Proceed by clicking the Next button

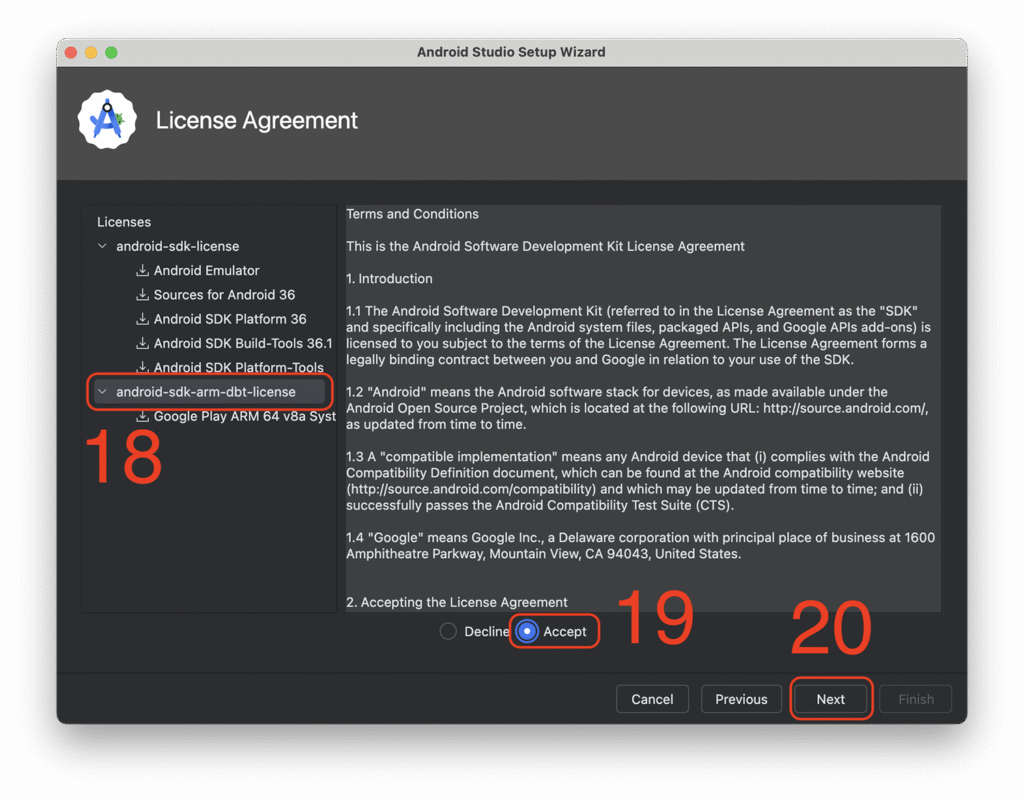click(x=830, y=699)
